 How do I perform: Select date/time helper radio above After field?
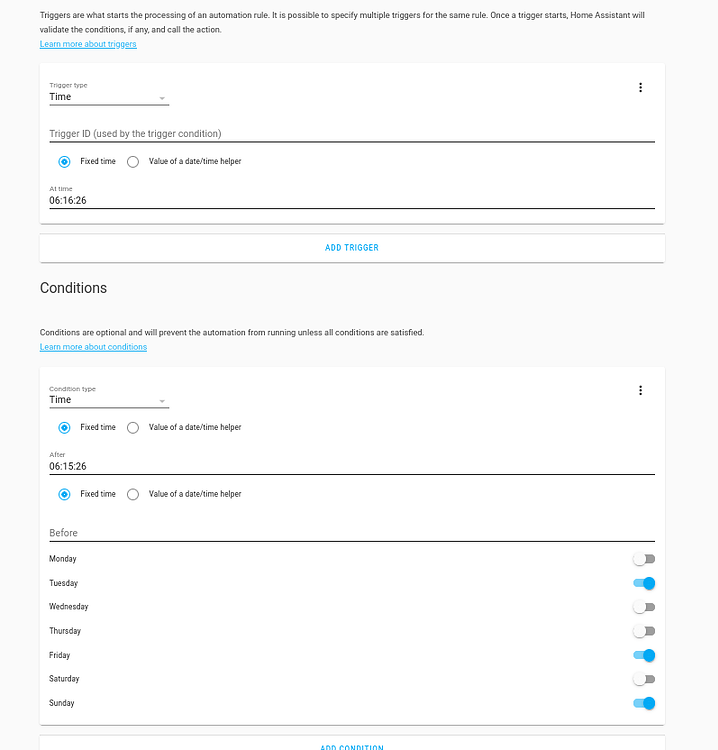[133, 428]
